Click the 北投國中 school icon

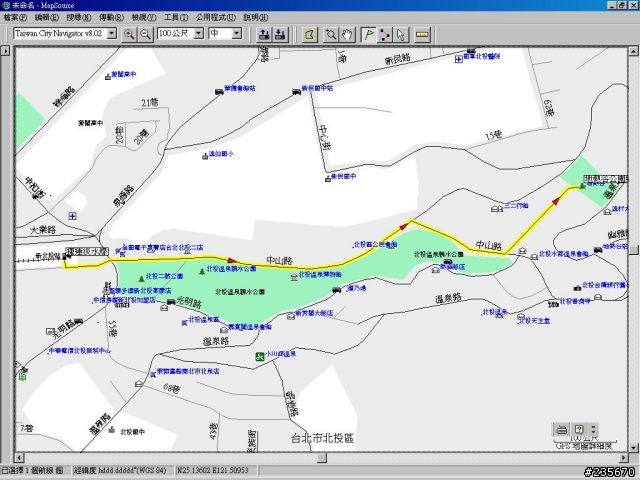coord(112,430)
